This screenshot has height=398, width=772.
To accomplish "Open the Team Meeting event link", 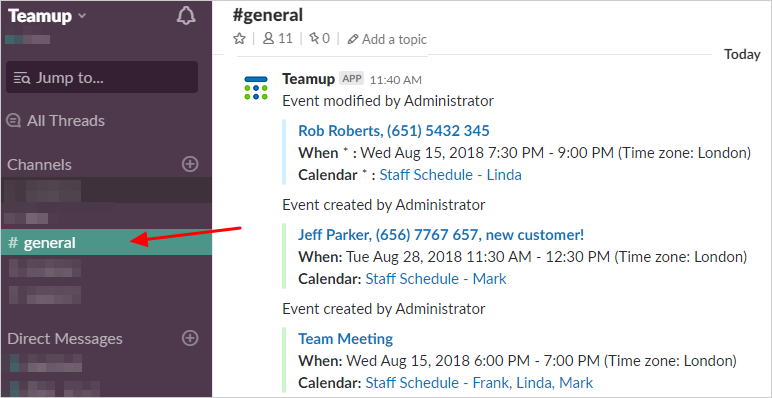I will click(346, 339).
